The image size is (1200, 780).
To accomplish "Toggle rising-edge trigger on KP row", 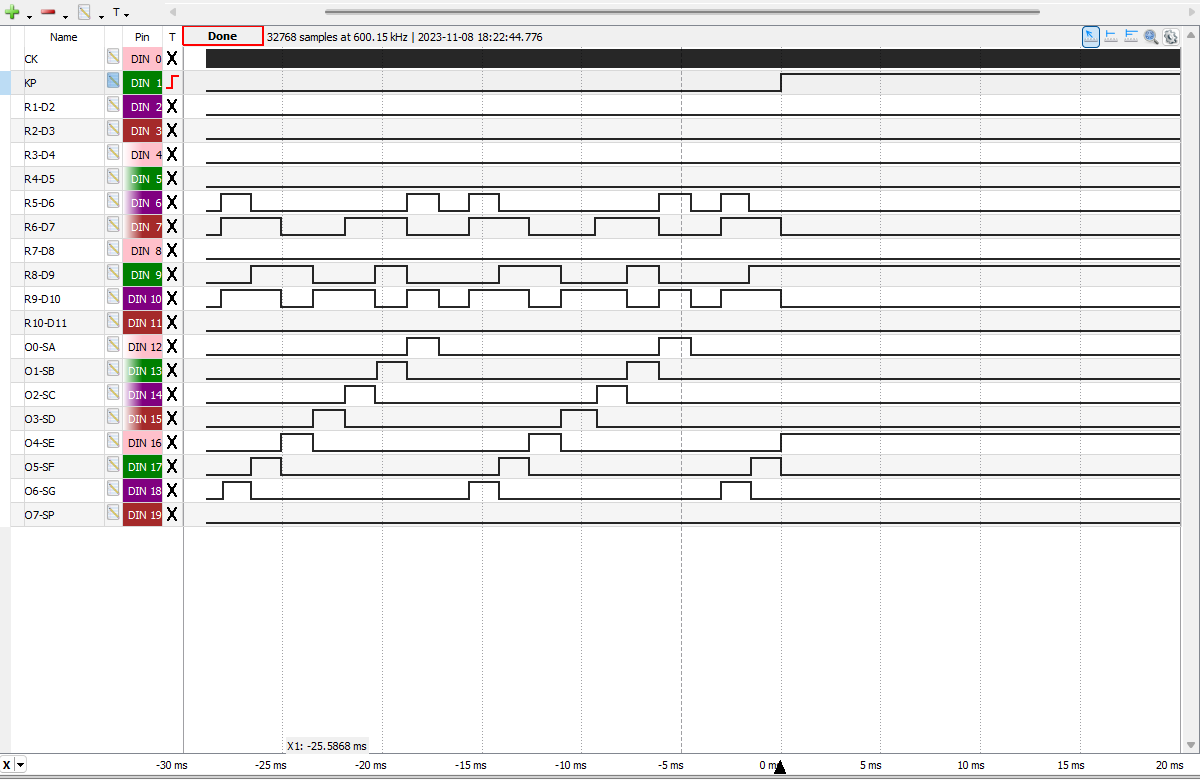I will [x=172, y=83].
